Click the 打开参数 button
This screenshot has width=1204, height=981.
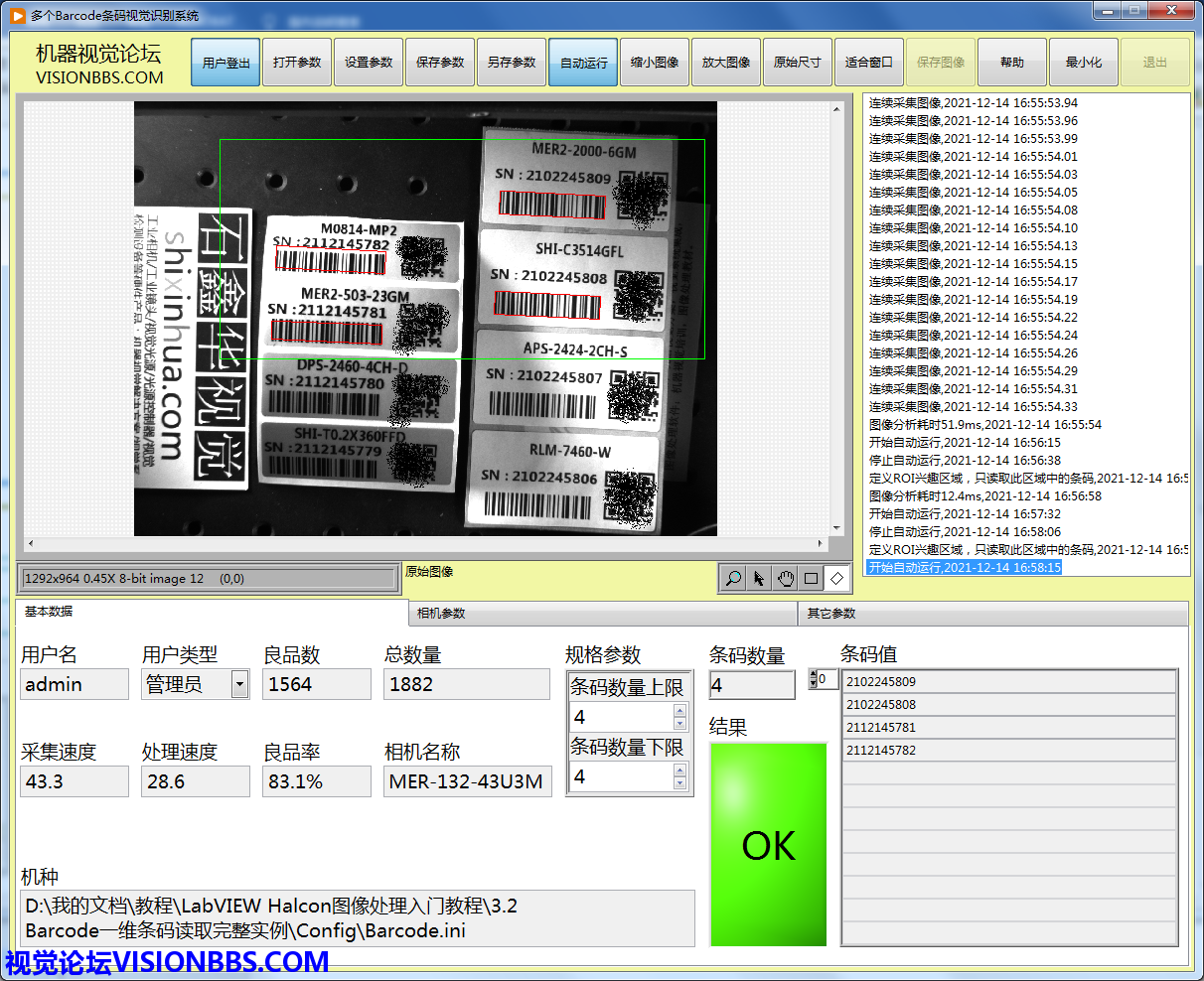coord(297,63)
